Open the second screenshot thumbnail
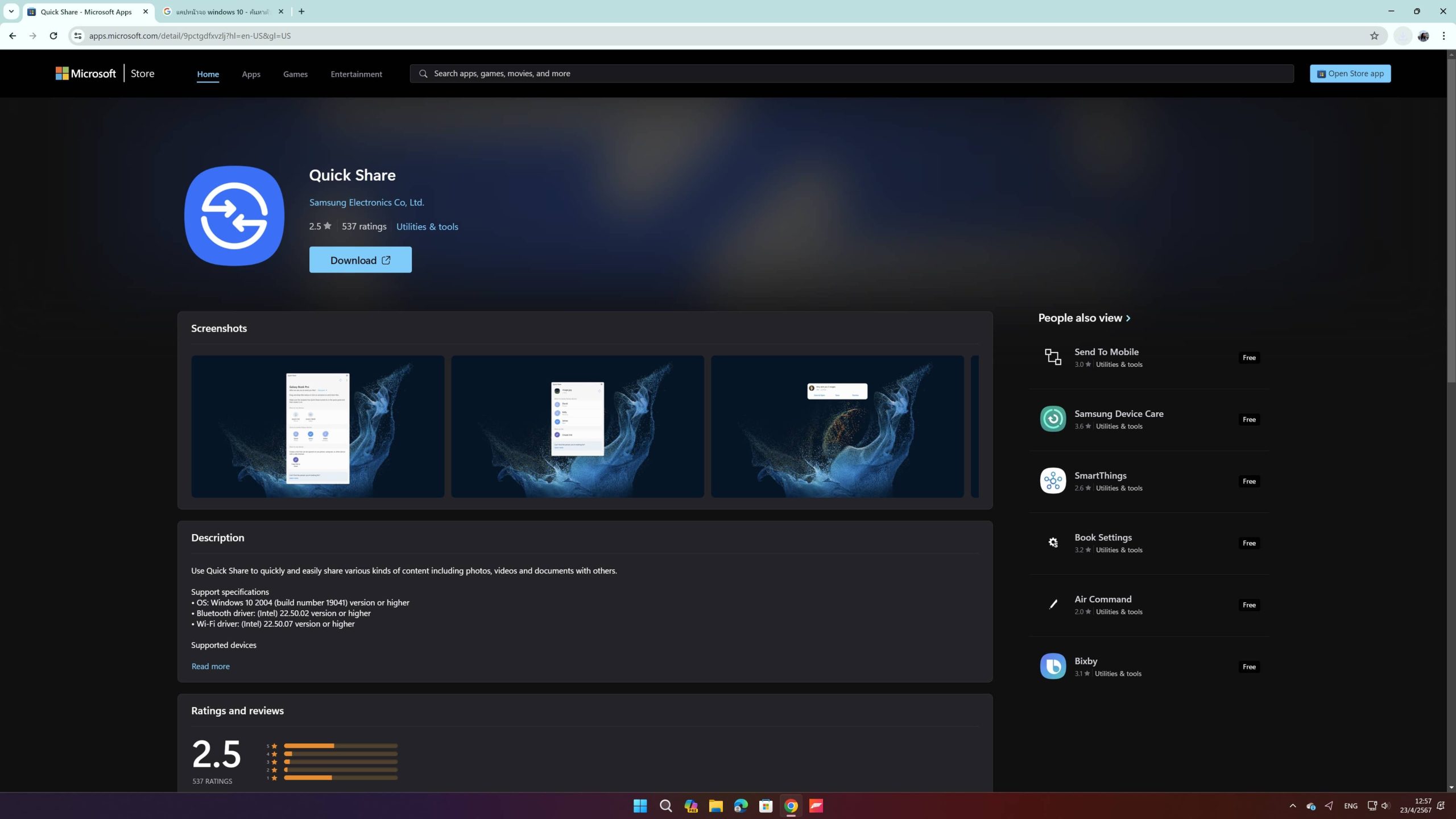The image size is (1456, 819). click(577, 427)
